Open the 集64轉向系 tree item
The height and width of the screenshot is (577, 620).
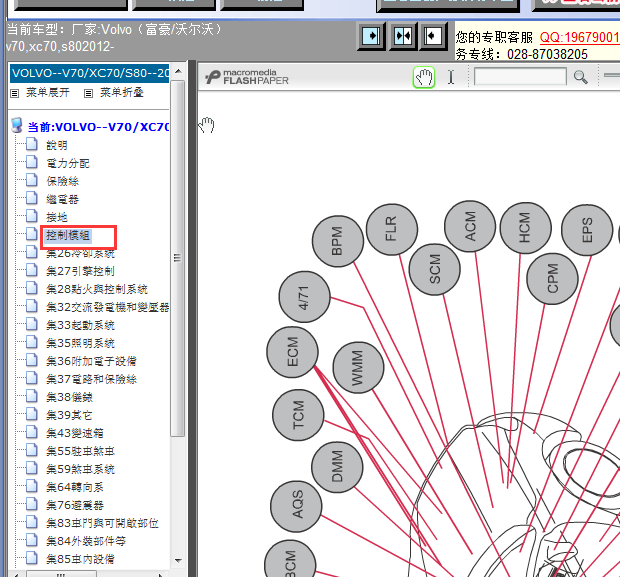click(x=75, y=487)
